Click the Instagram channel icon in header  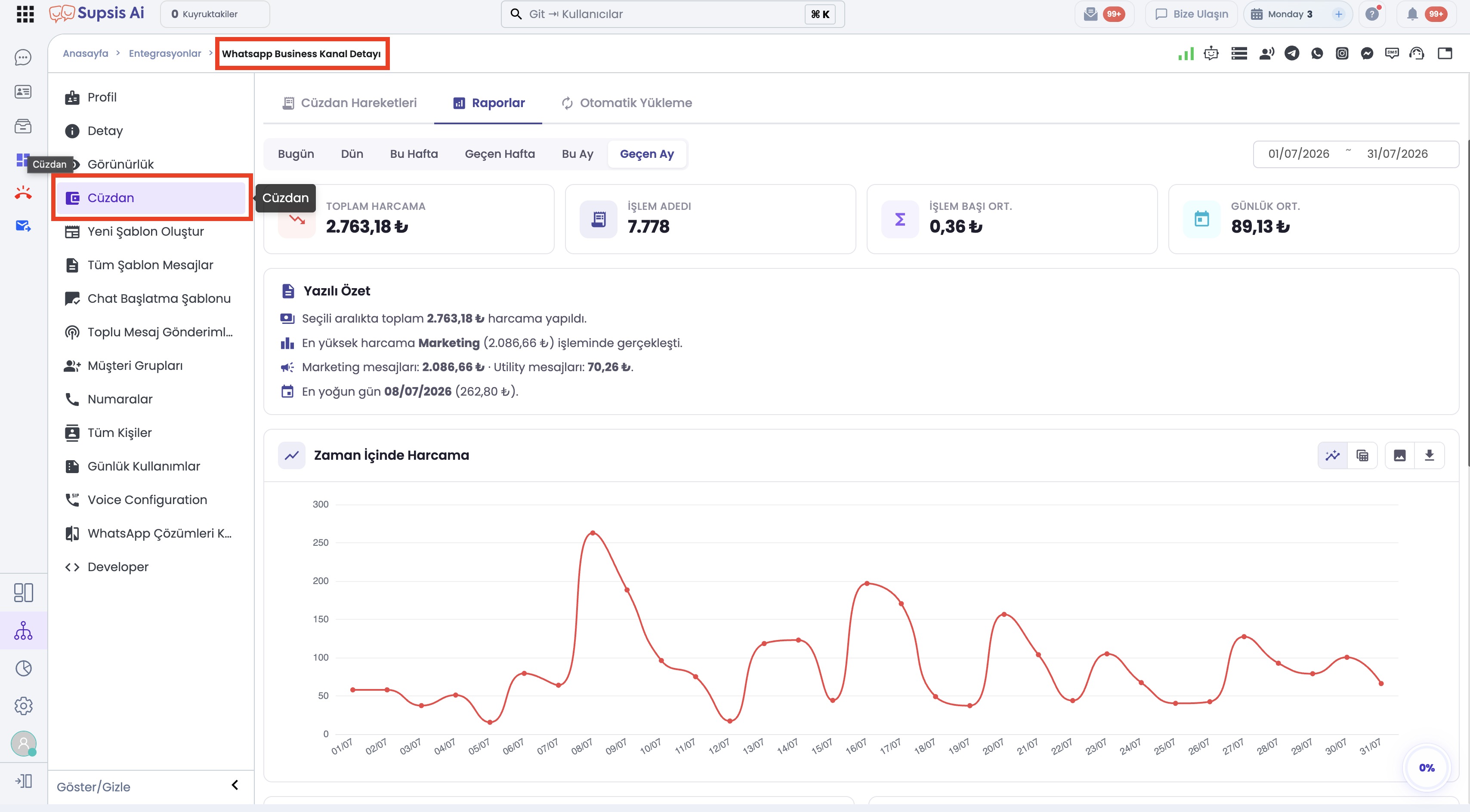click(x=1342, y=54)
